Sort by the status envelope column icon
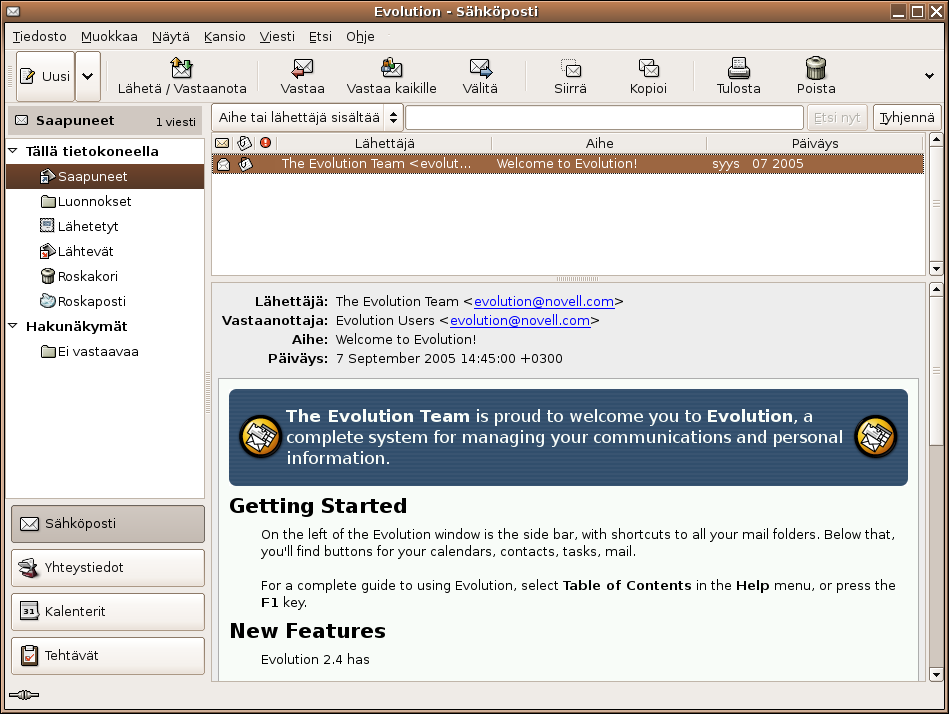The width and height of the screenshot is (949, 714). pyautogui.click(x=222, y=143)
